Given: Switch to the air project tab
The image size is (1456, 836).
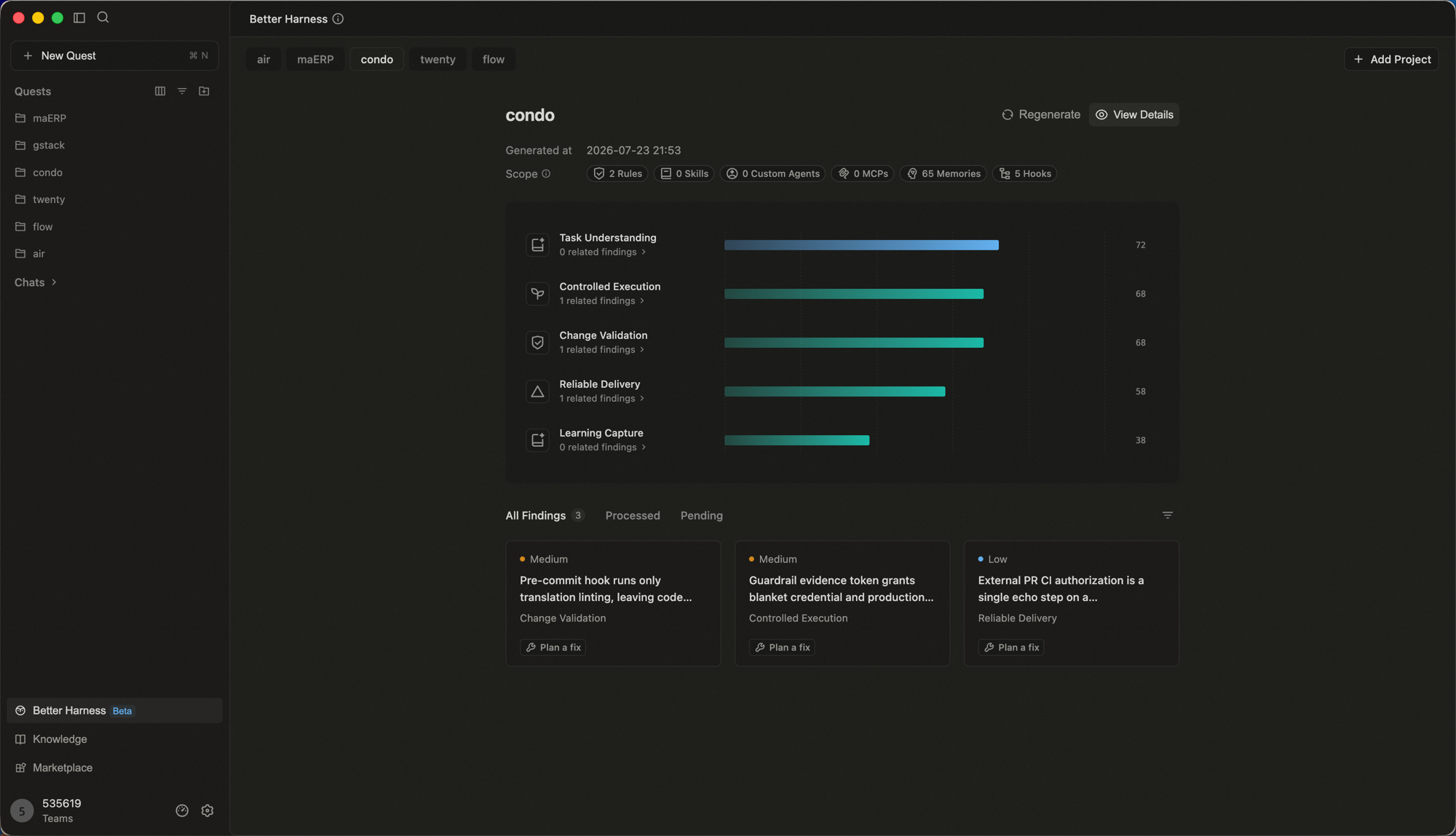Looking at the screenshot, I should [x=264, y=60].
